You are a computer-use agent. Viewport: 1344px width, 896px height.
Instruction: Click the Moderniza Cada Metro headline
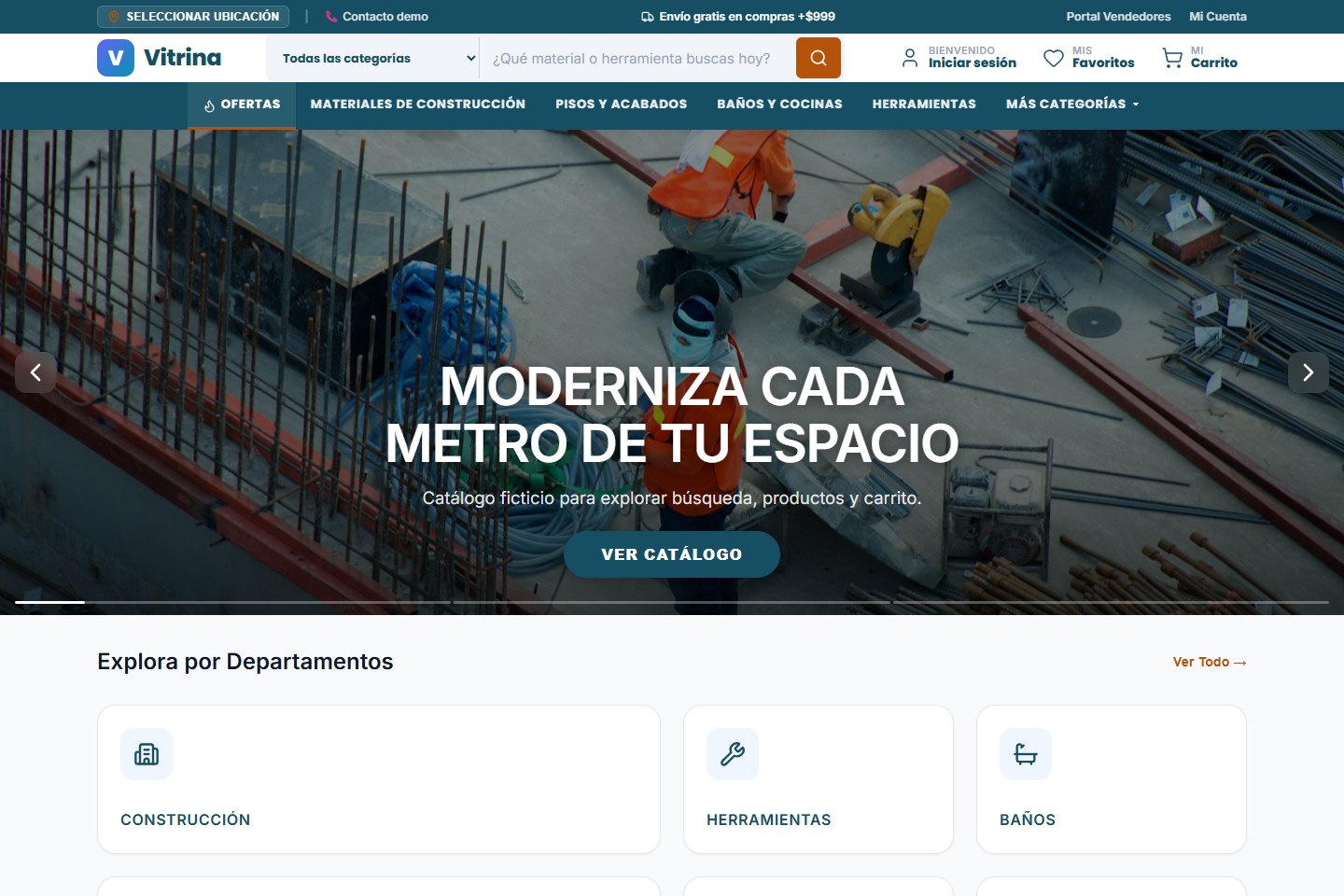672,414
